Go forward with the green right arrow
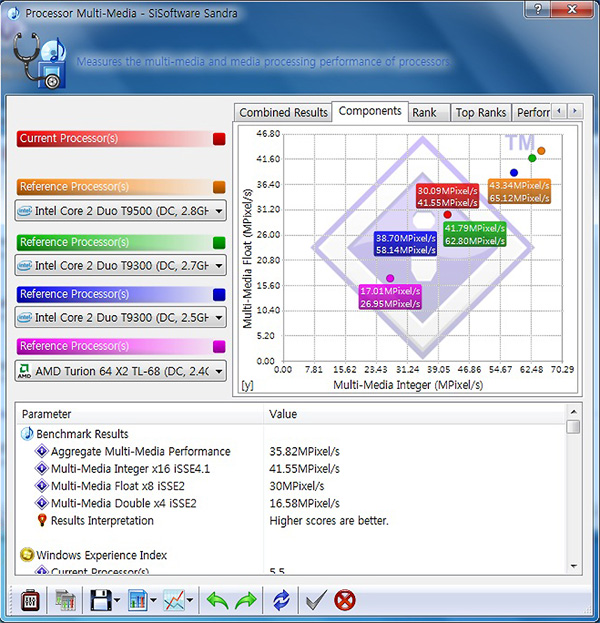The width and height of the screenshot is (600, 623). point(246,600)
